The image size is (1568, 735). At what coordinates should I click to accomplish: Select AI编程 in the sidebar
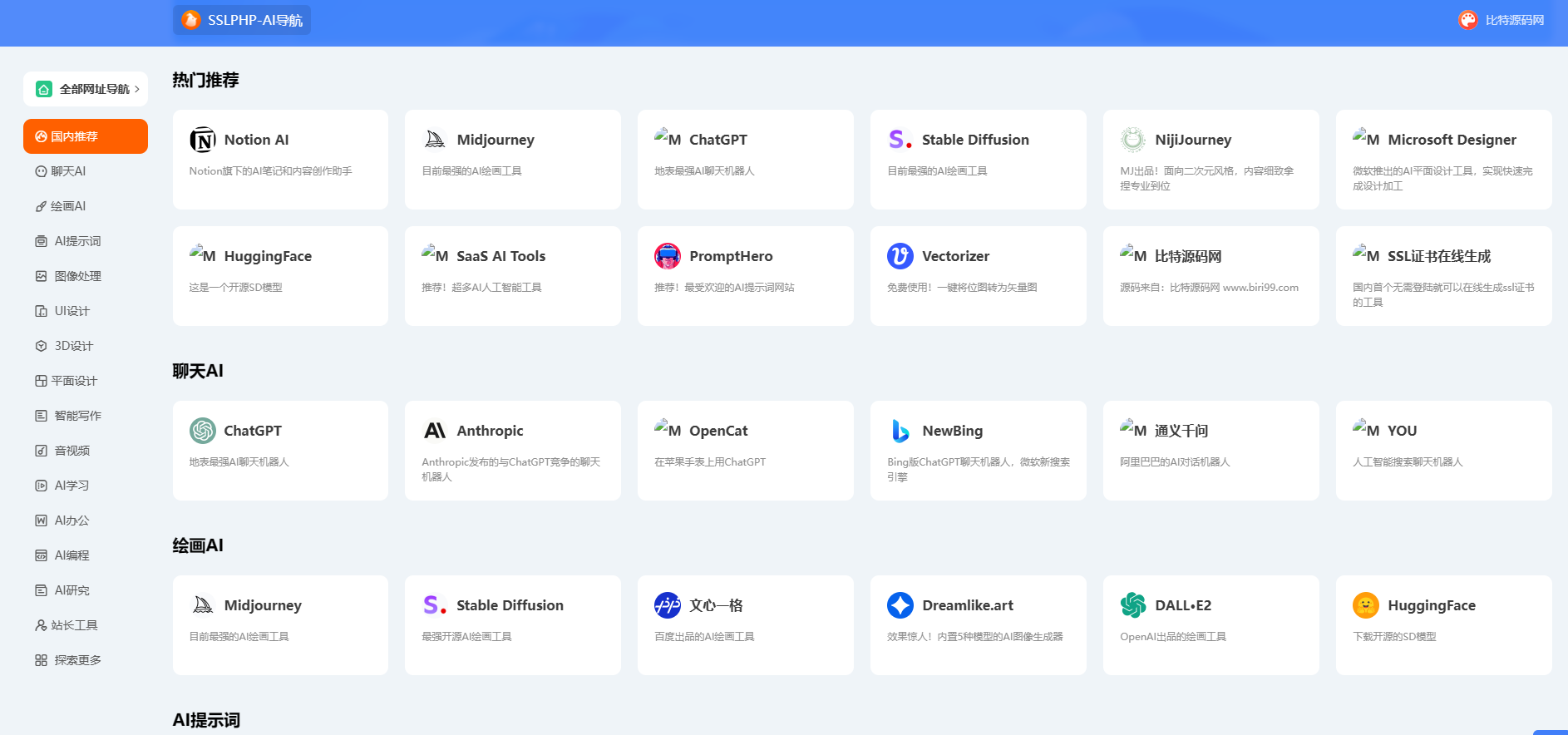[86, 555]
